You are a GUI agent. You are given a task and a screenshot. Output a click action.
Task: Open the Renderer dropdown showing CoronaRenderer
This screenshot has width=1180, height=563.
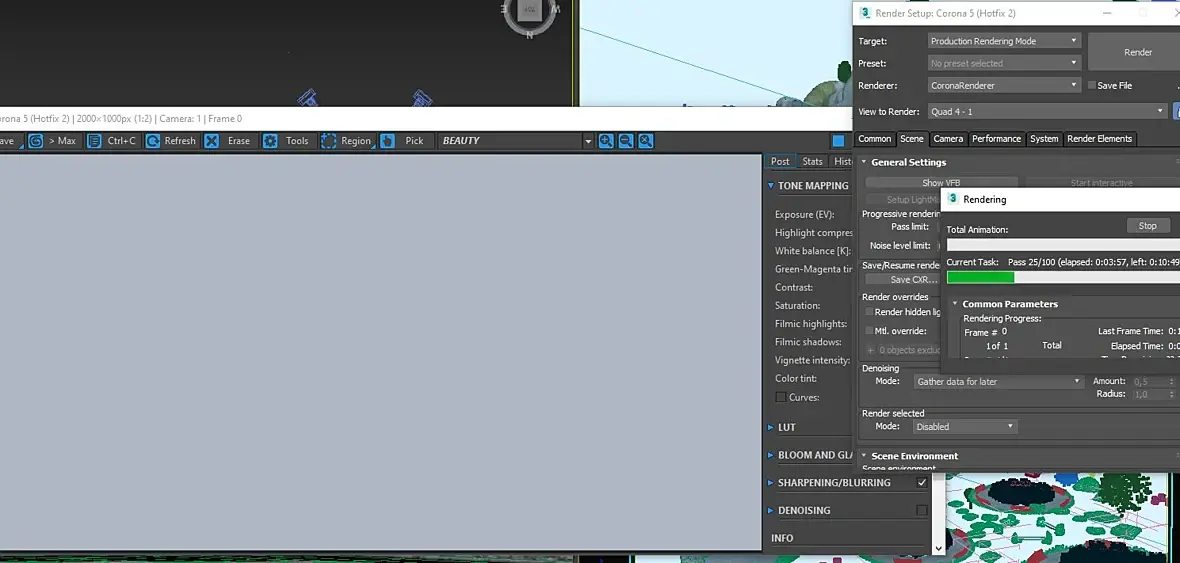[1004, 85]
